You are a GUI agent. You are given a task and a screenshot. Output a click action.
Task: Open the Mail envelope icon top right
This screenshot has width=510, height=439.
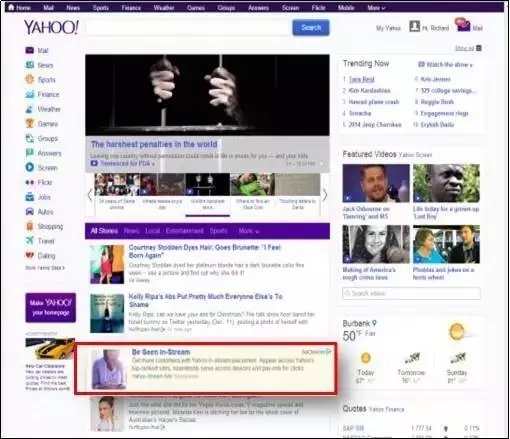coord(463,25)
